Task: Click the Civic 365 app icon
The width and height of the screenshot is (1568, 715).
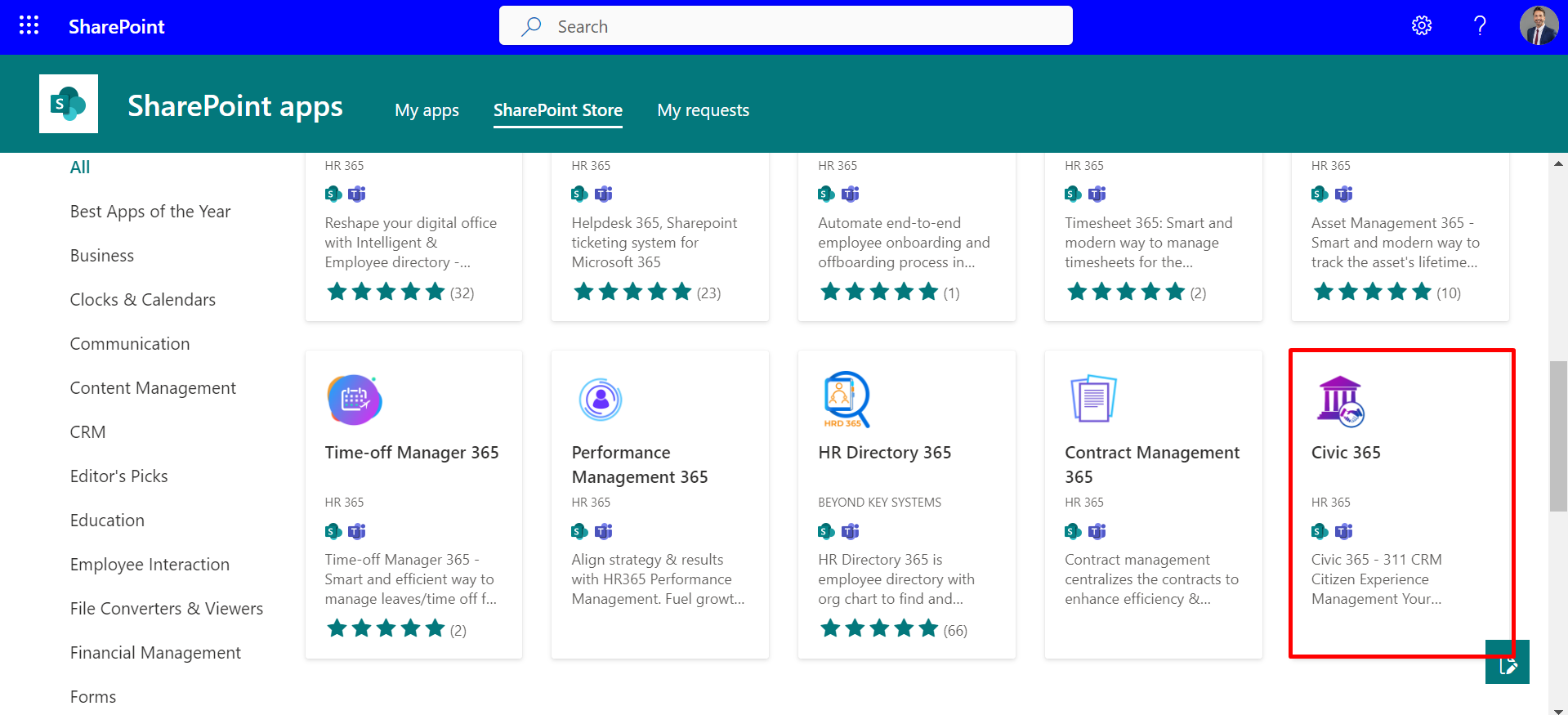Action: pos(1340,401)
